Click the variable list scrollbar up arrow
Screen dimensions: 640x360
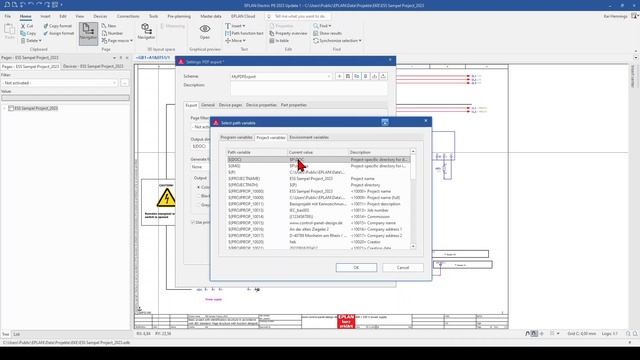(413, 151)
